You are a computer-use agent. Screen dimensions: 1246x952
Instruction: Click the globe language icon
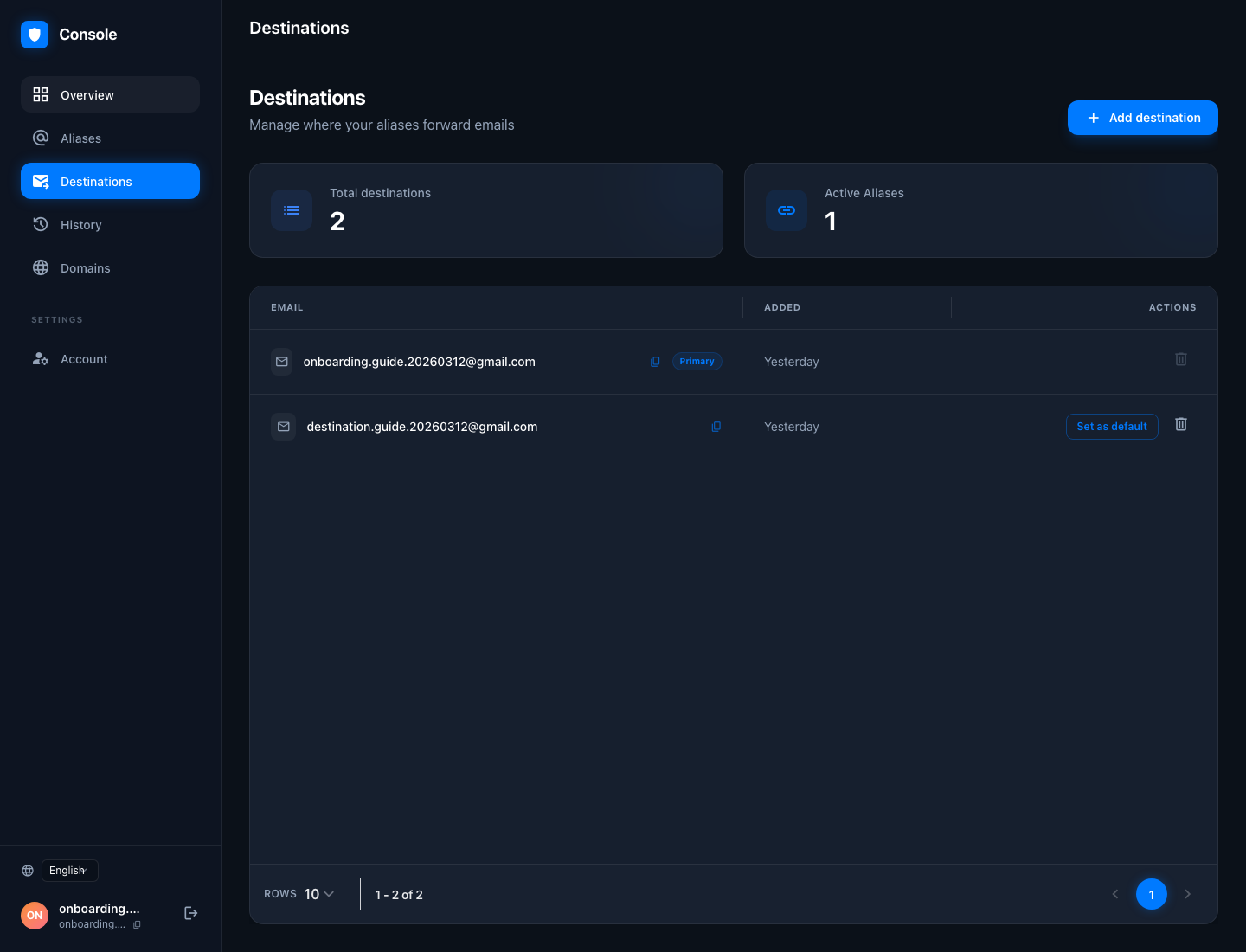click(x=28, y=871)
